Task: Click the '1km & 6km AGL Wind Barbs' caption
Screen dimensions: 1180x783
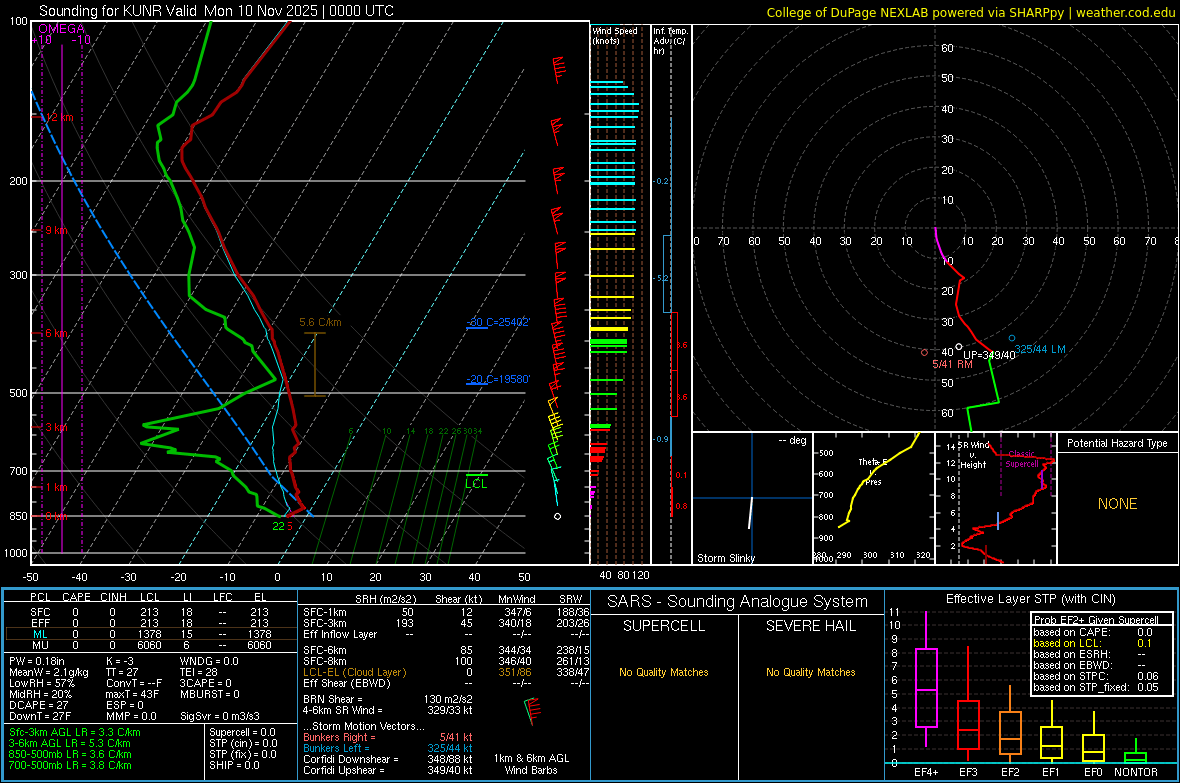Action: (531, 764)
